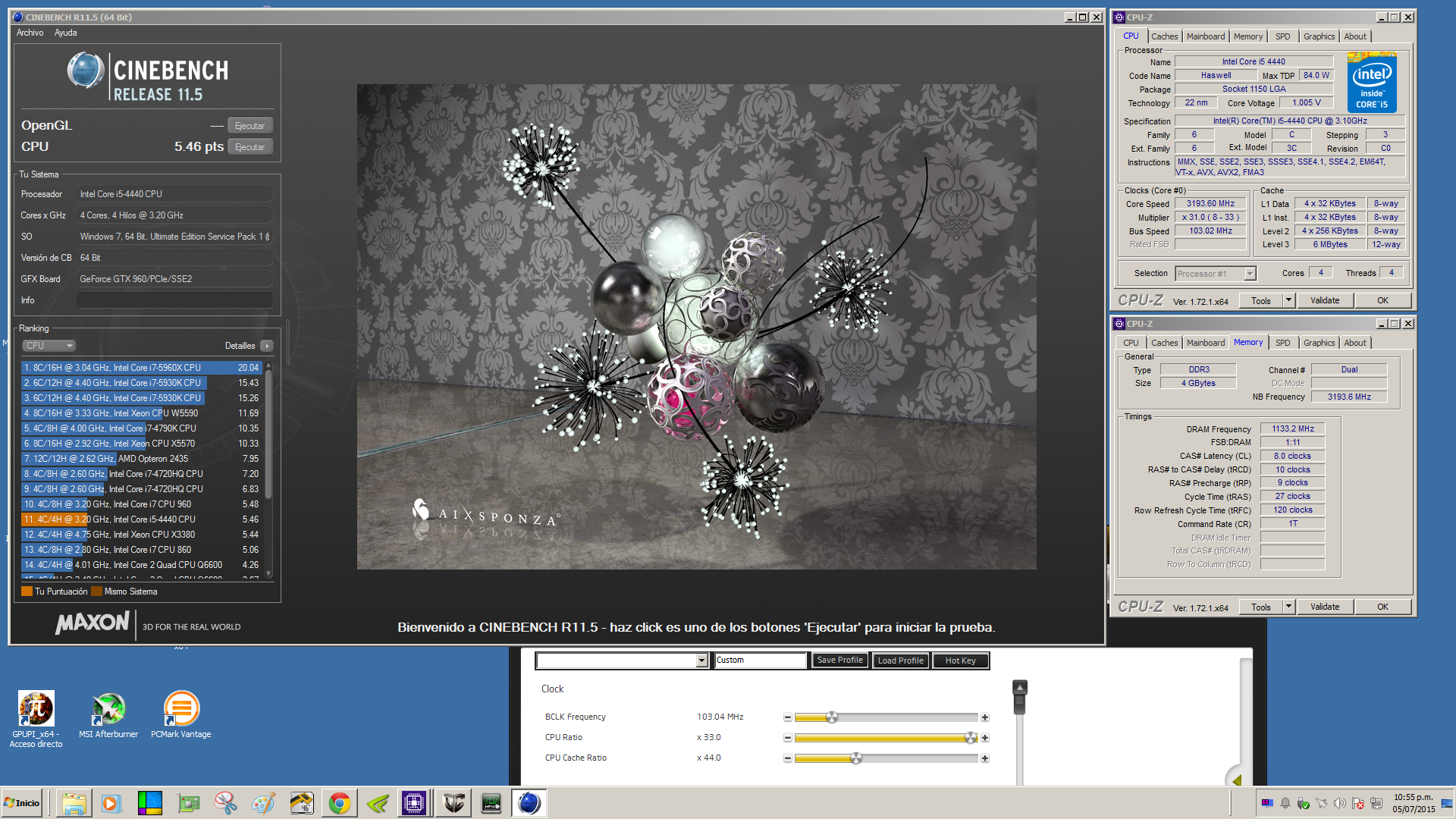Viewport: 1456px width, 819px height.
Task: Click the Custom profile name field
Action: coord(761,661)
